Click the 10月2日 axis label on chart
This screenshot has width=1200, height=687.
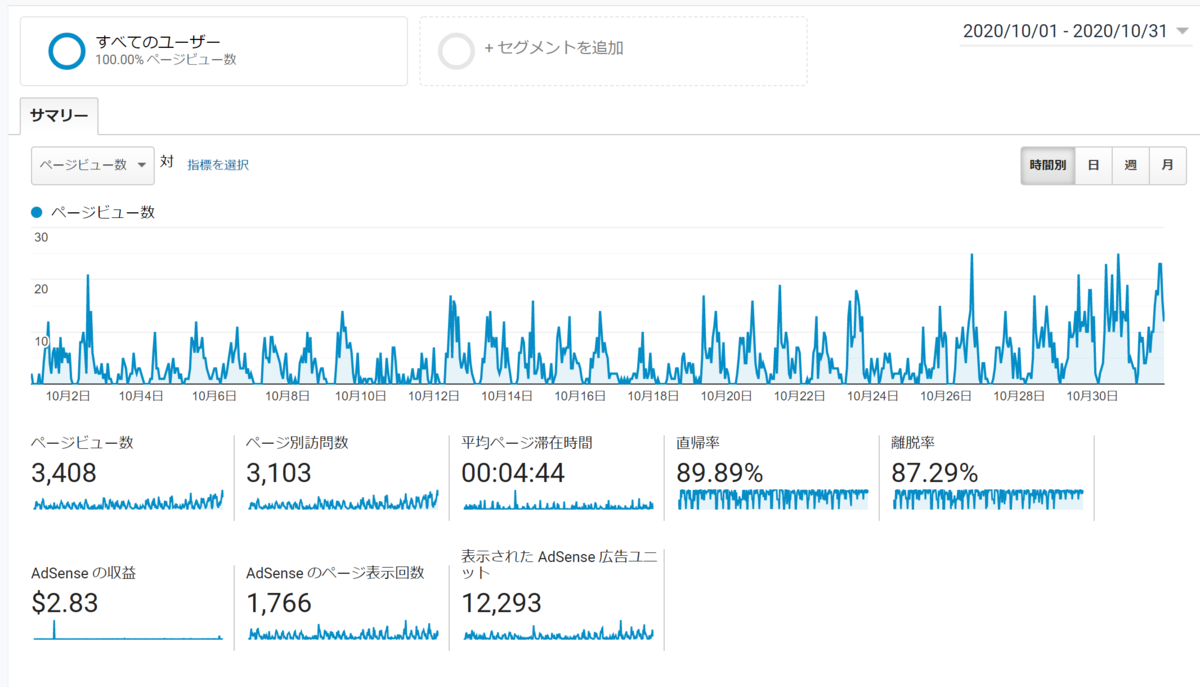pyautogui.click(x=69, y=396)
